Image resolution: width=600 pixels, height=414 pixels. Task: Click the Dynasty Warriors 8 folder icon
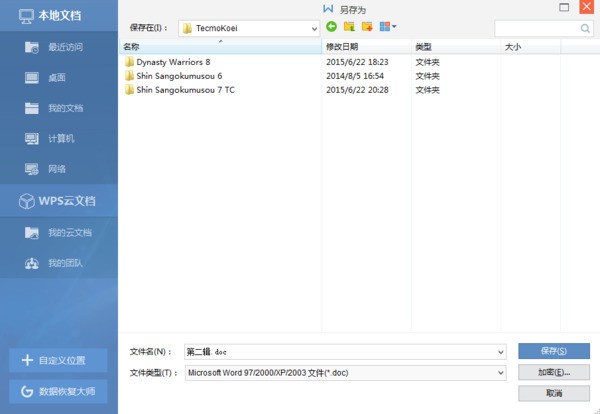(x=129, y=62)
